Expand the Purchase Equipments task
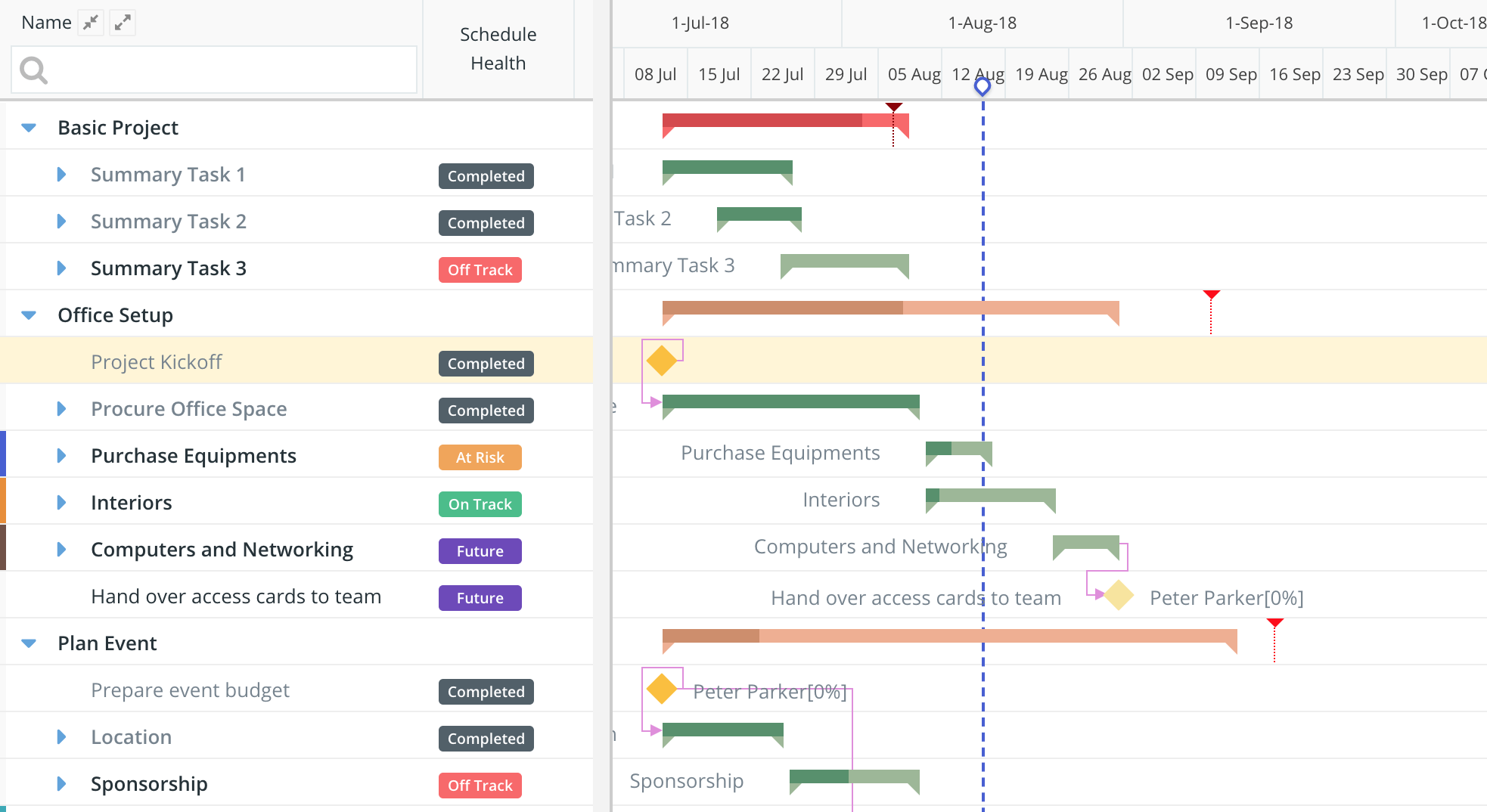 pyautogui.click(x=62, y=456)
